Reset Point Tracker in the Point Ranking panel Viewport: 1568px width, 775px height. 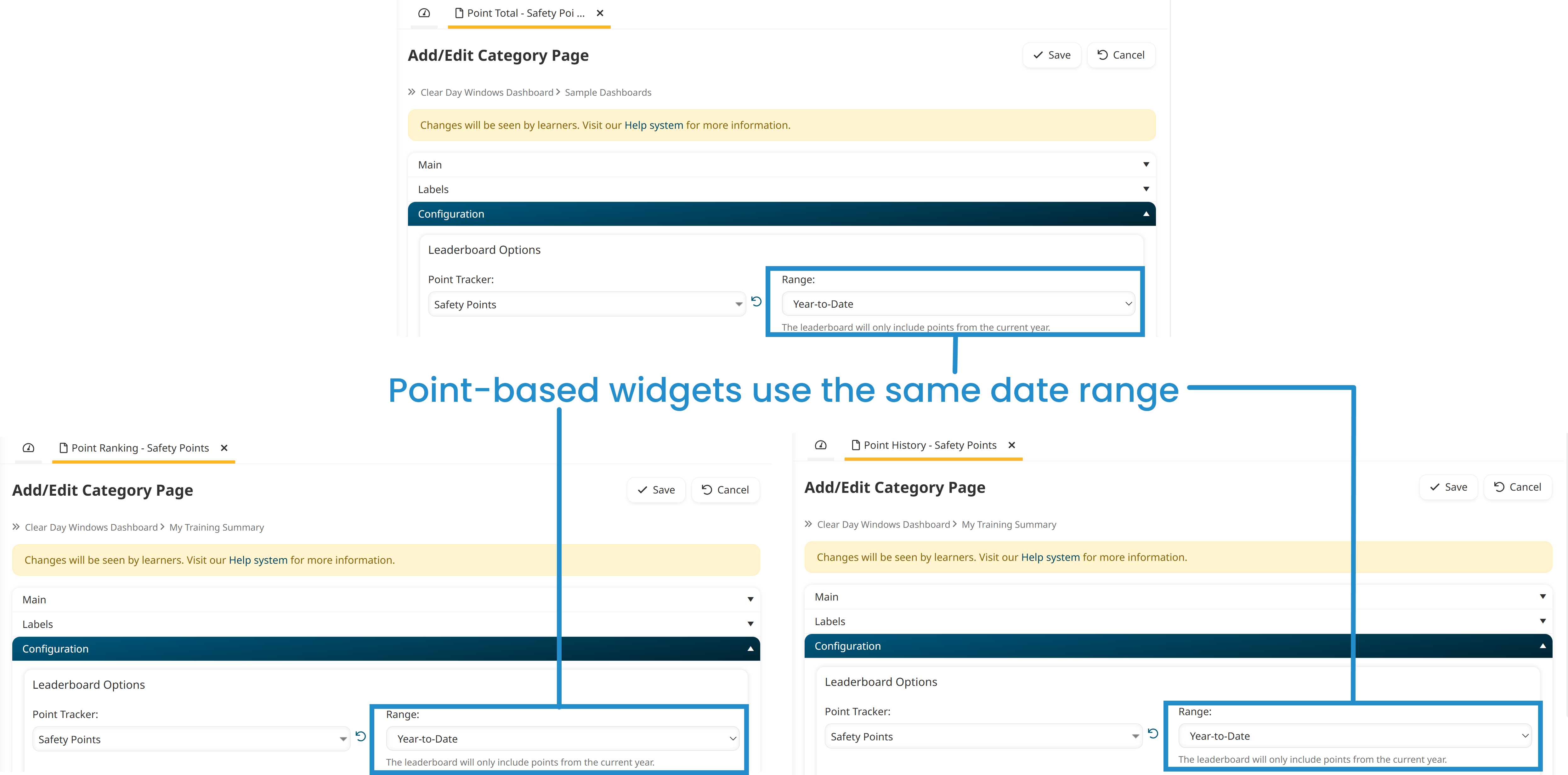coord(360,736)
